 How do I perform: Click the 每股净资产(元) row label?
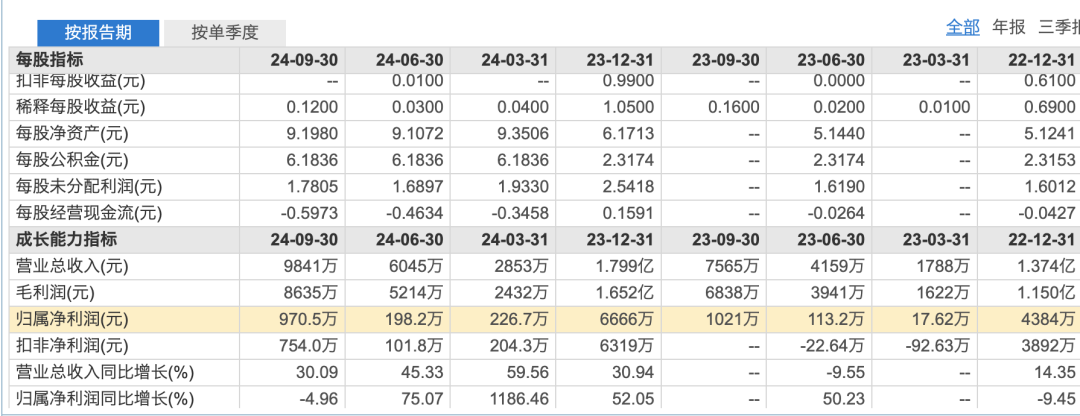72,134
